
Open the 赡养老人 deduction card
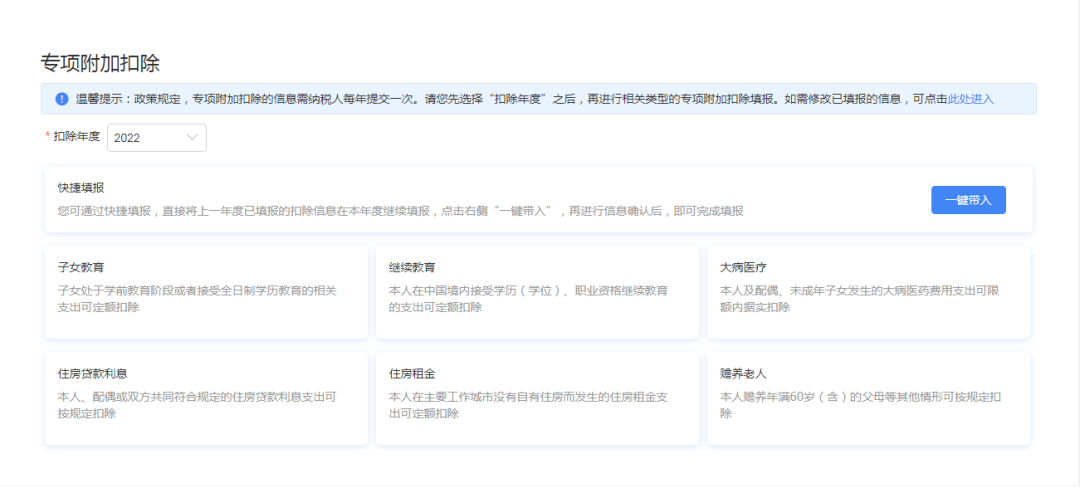click(869, 399)
